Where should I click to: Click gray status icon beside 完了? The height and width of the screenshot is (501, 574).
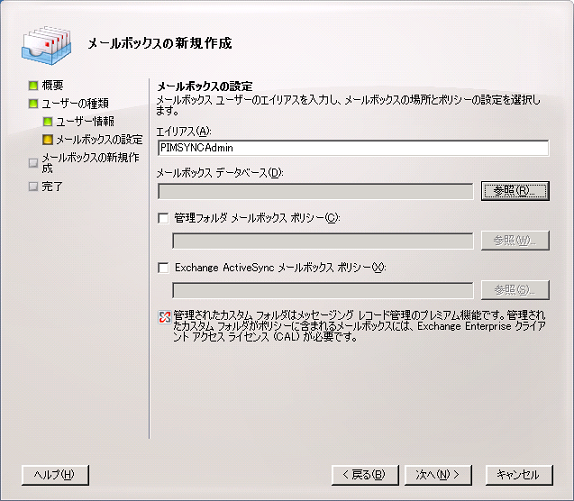click(33, 187)
